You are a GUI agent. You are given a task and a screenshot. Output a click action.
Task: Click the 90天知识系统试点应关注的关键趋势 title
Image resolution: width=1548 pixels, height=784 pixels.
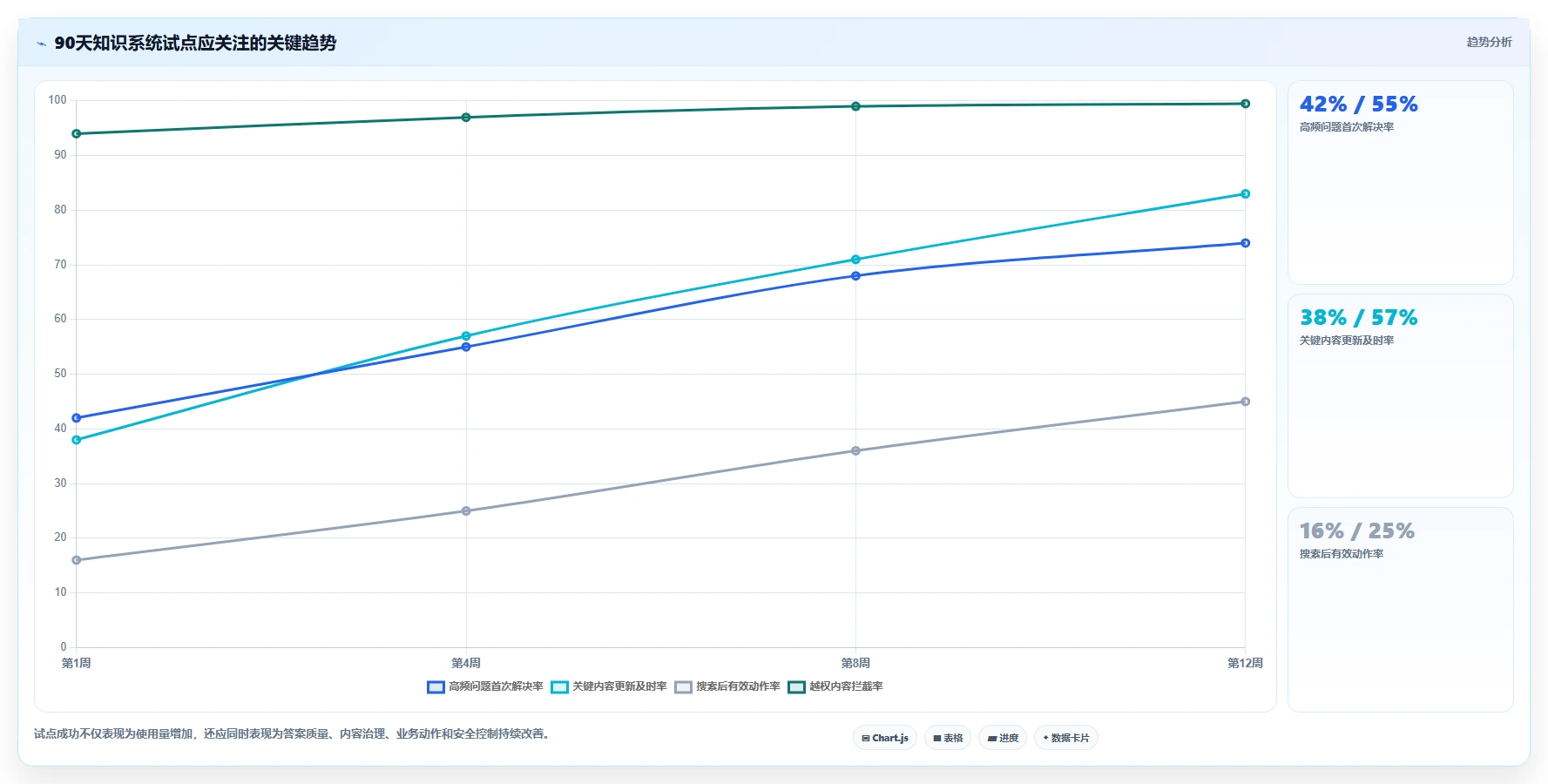(195, 44)
